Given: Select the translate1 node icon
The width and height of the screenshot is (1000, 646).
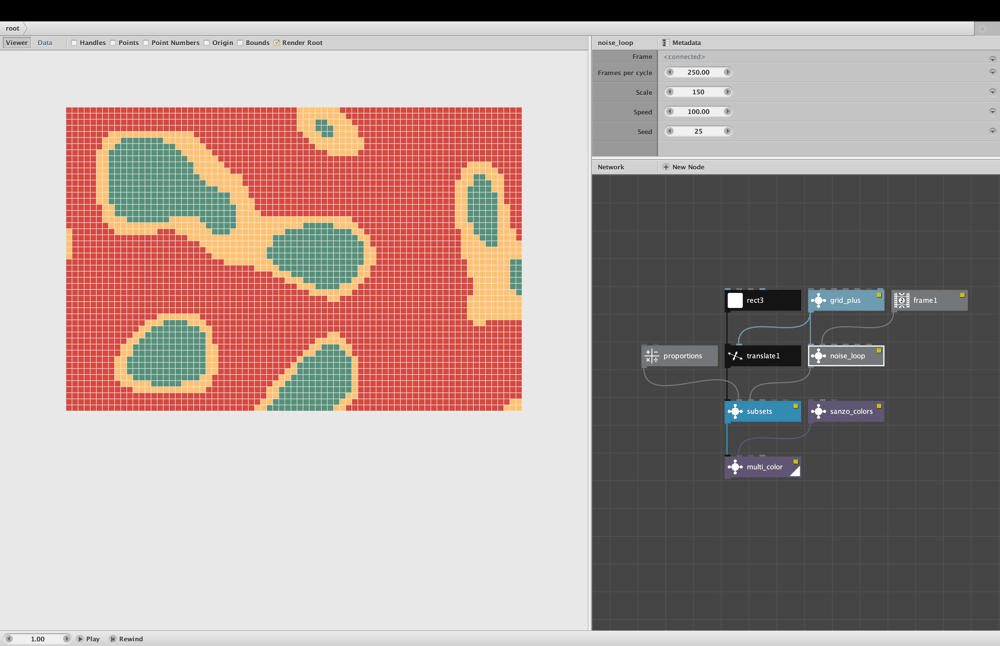Looking at the screenshot, I should 735,356.
